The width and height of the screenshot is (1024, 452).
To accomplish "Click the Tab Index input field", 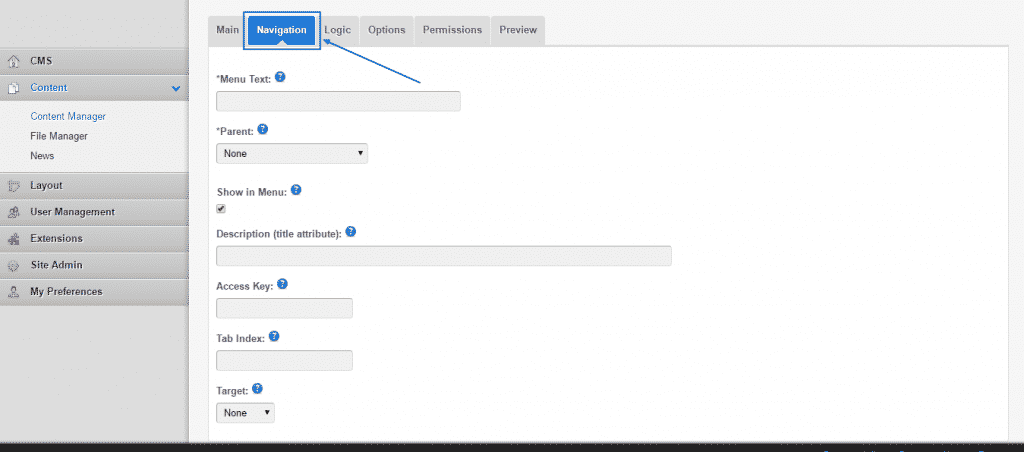I will coord(284,361).
